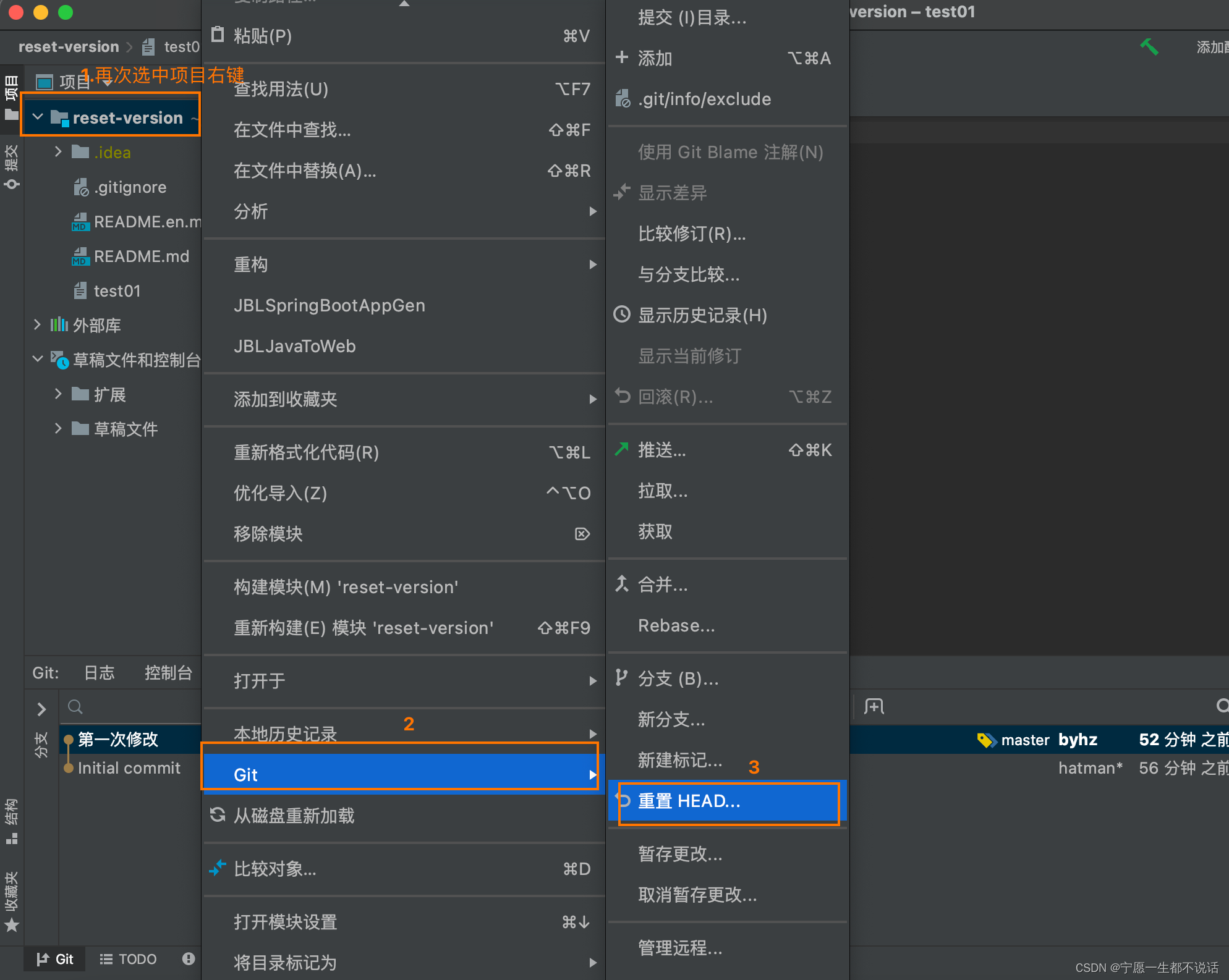
Task: Click the merge icon beside 合并
Action: click(x=622, y=584)
